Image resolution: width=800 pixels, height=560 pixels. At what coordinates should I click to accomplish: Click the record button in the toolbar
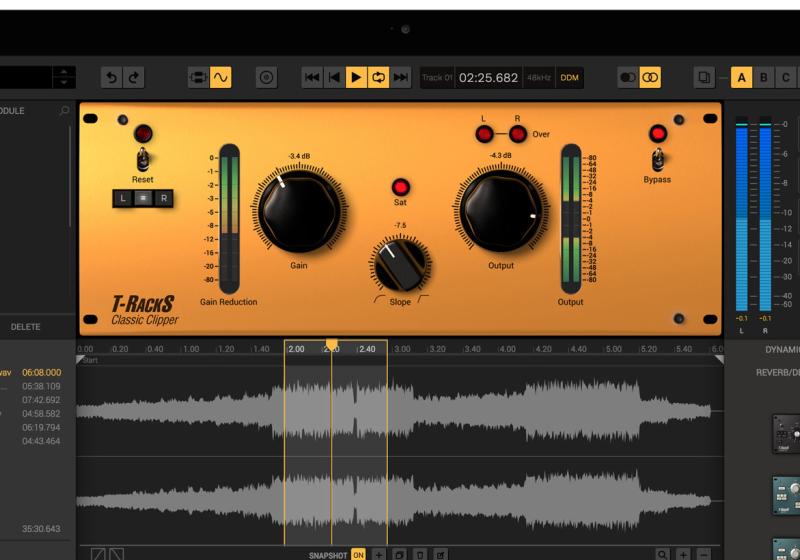(x=266, y=77)
